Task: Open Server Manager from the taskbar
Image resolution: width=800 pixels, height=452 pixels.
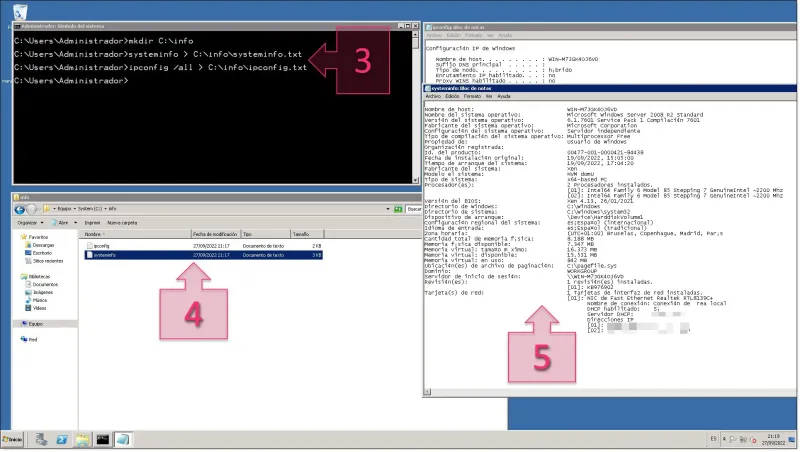Action: [x=43, y=439]
